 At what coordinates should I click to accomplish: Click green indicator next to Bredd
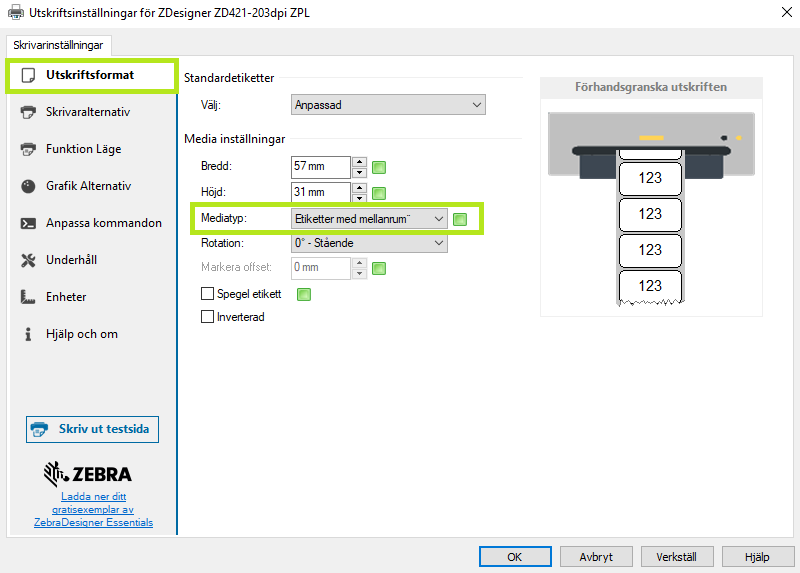(x=379, y=167)
